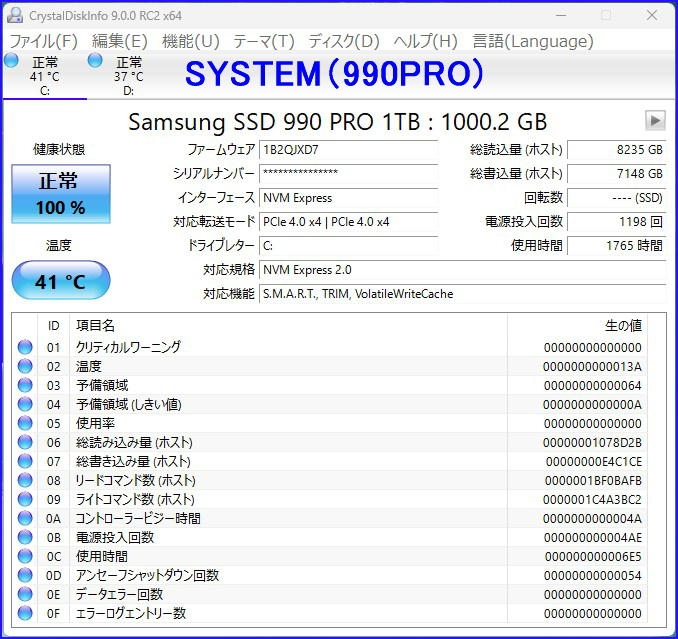Click the power on count 1198 回
The height and width of the screenshot is (639, 678).
click(x=617, y=222)
